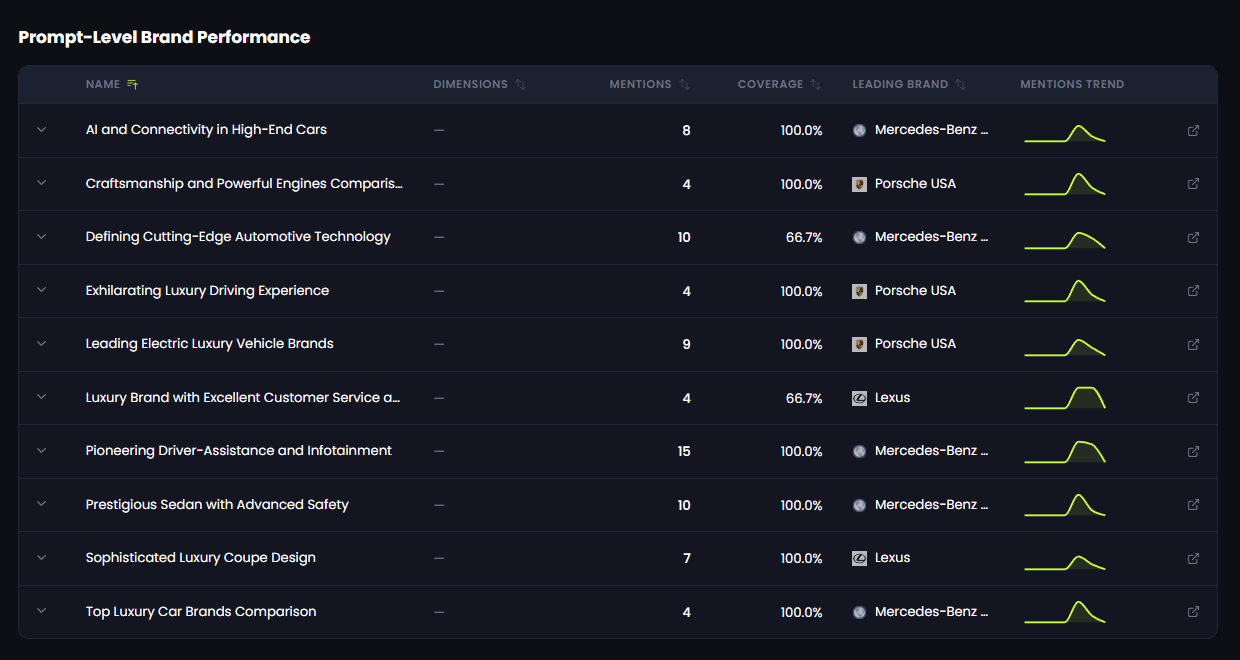Click the mentions sparkline for Pioneering Driver-Assistance
This screenshot has height=660, width=1240.
[x=1064, y=452]
